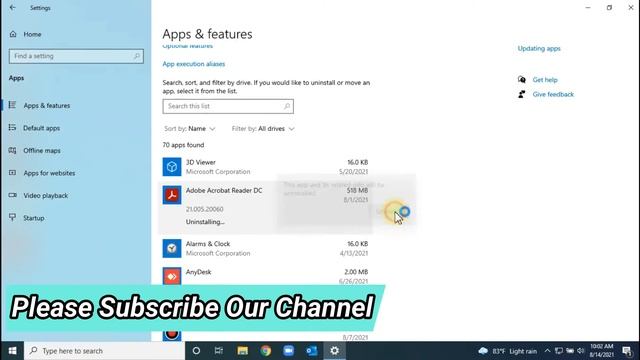This screenshot has height=360, width=640.
Task: Open the Updating apps link
Action: (x=539, y=49)
